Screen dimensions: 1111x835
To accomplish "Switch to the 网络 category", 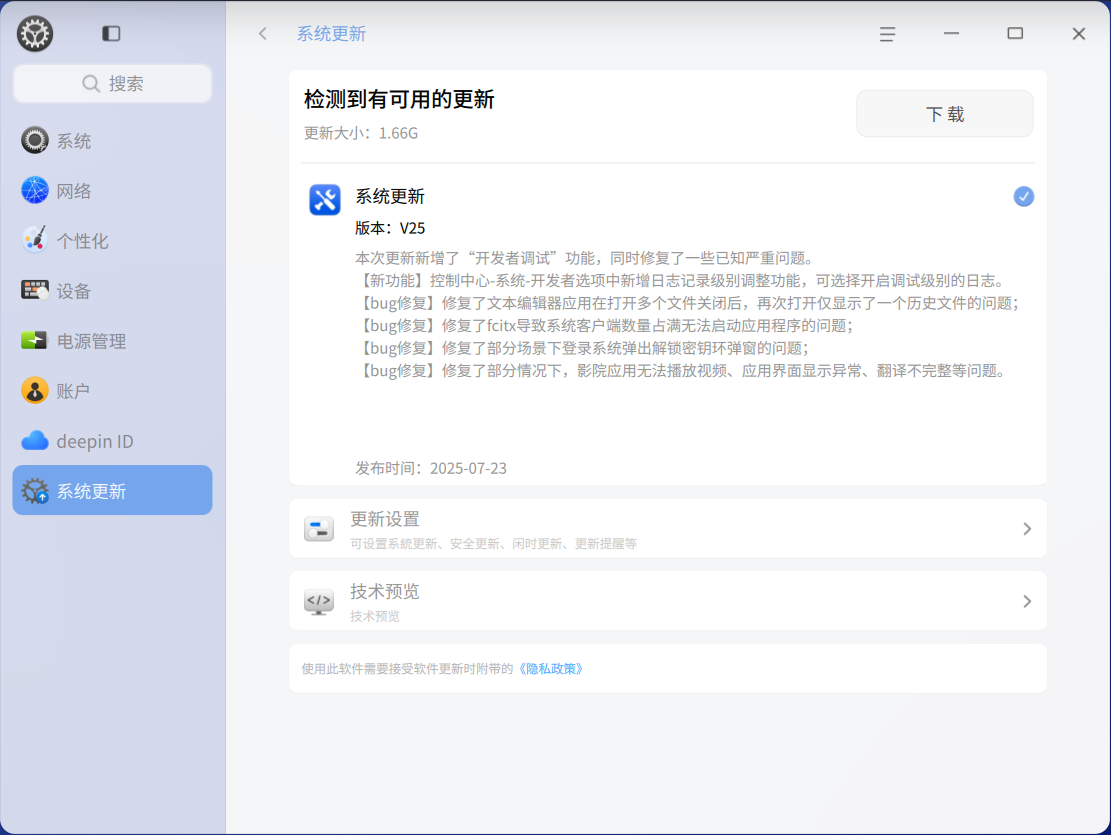I will coord(113,191).
